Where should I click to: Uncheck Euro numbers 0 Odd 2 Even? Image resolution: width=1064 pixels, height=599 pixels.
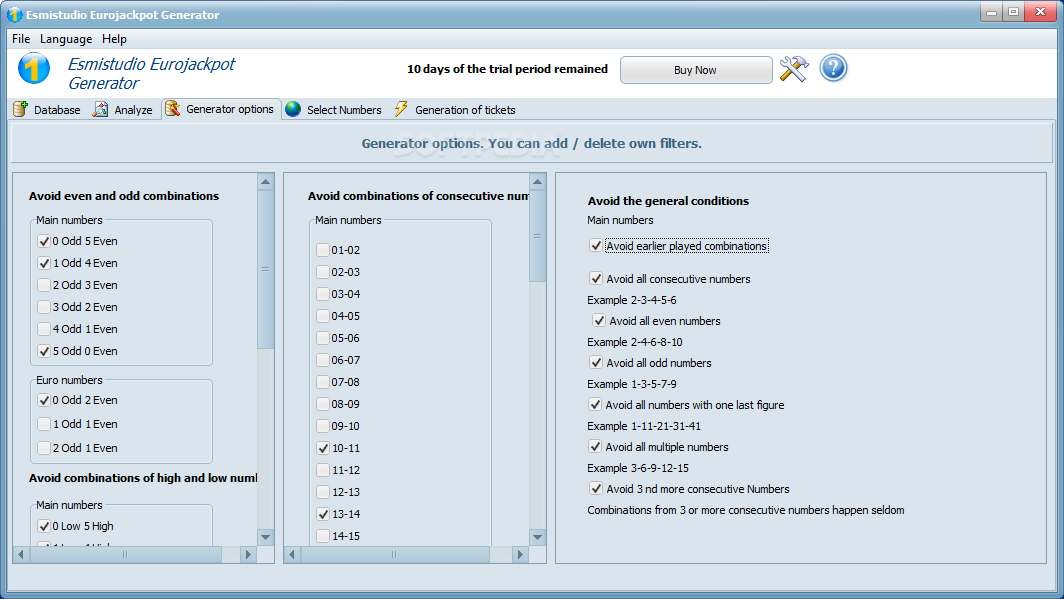(44, 400)
